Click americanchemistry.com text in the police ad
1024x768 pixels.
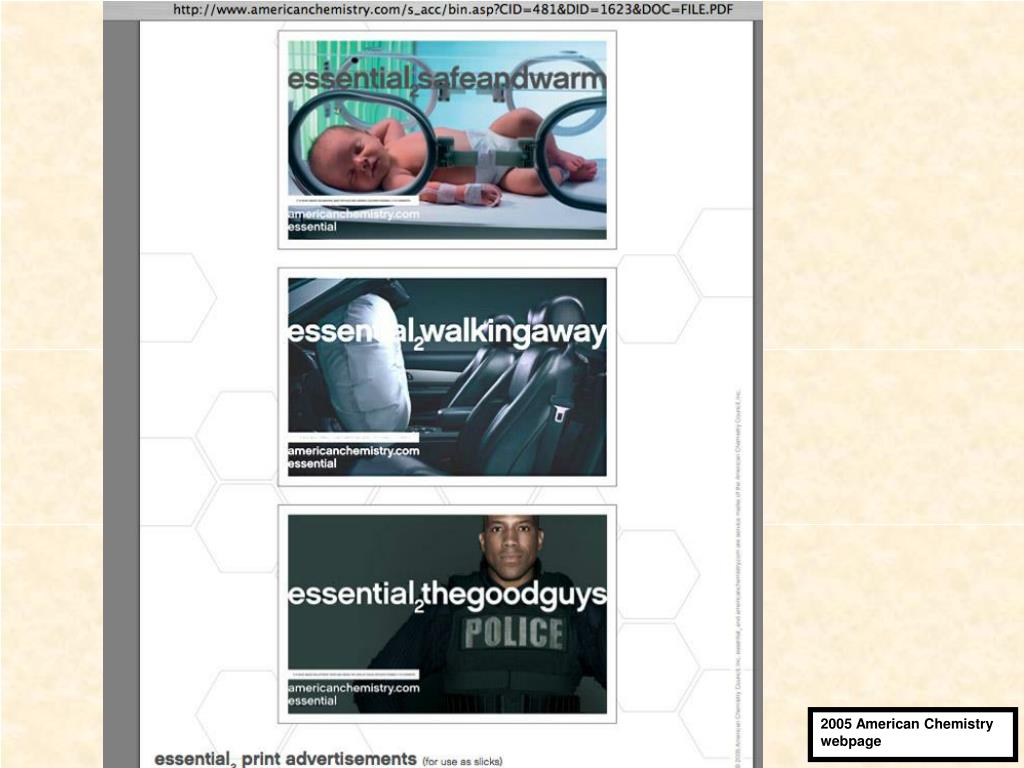353,688
